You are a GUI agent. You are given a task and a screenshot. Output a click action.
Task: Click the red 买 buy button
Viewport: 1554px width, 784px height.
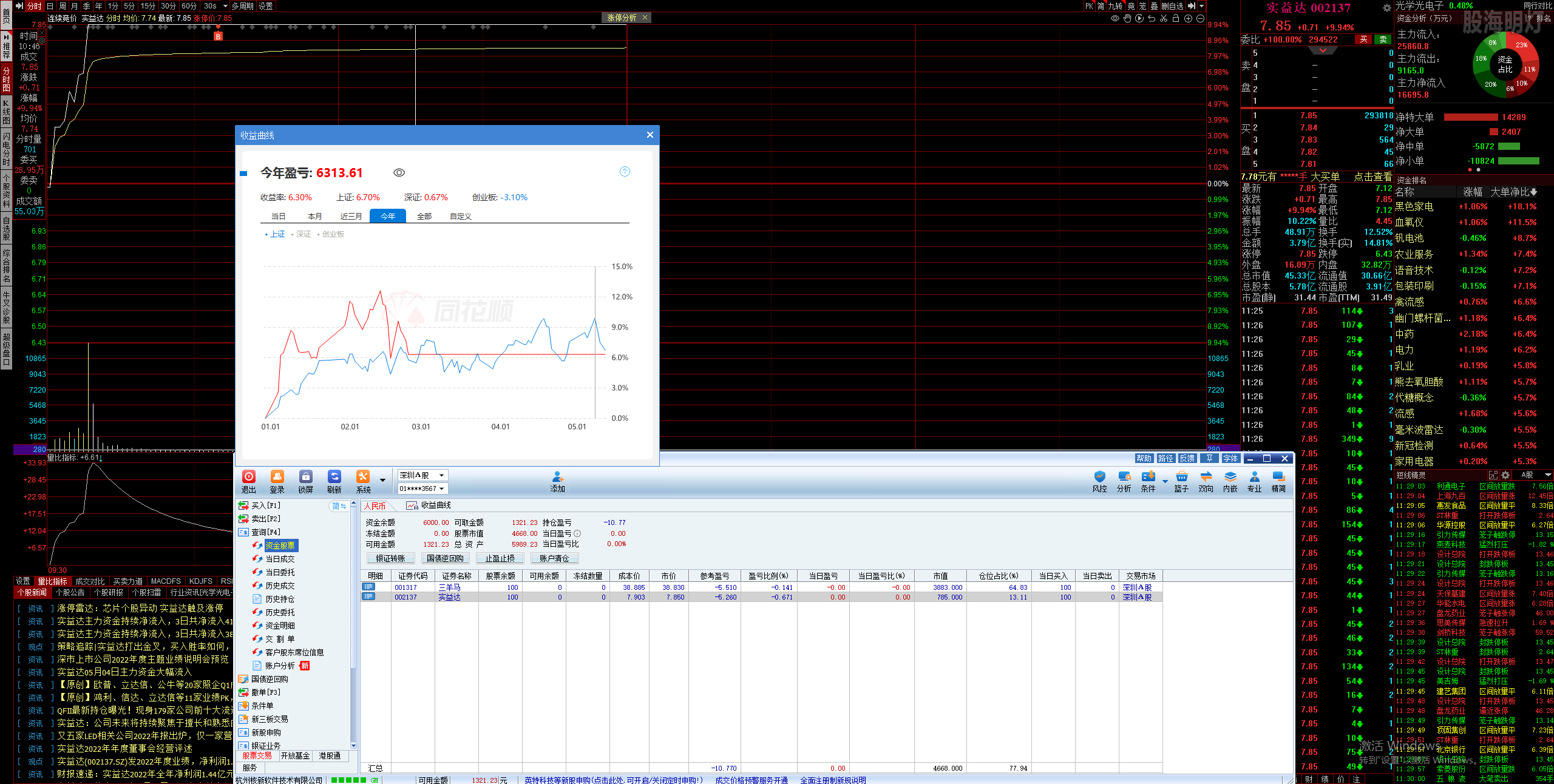click(x=1363, y=39)
